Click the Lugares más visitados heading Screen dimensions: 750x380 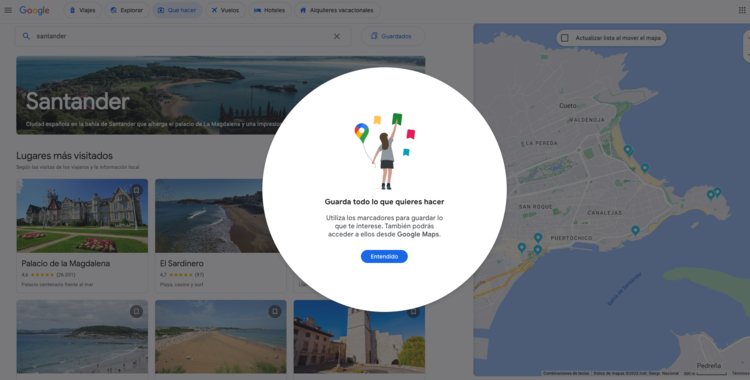point(65,156)
